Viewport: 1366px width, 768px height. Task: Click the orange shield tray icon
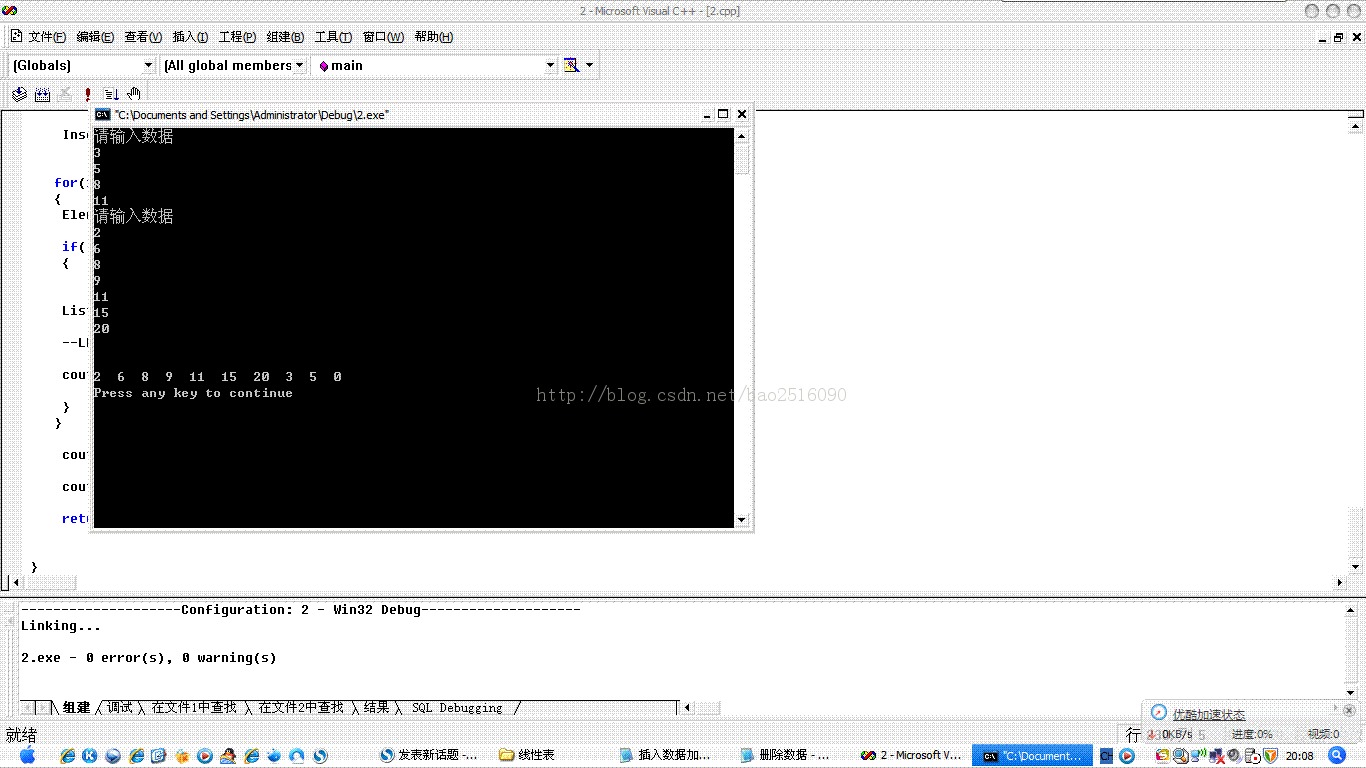[1270, 756]
